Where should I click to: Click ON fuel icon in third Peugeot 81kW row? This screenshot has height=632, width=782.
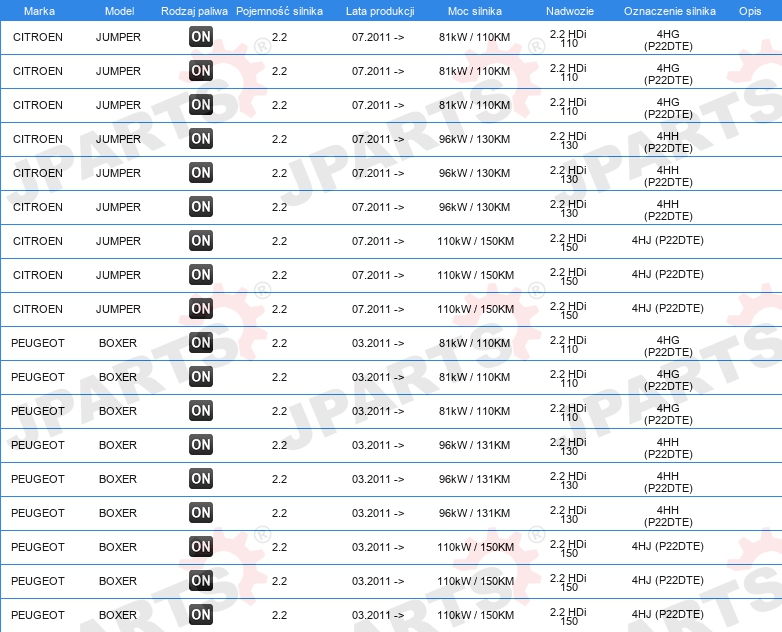201,410
